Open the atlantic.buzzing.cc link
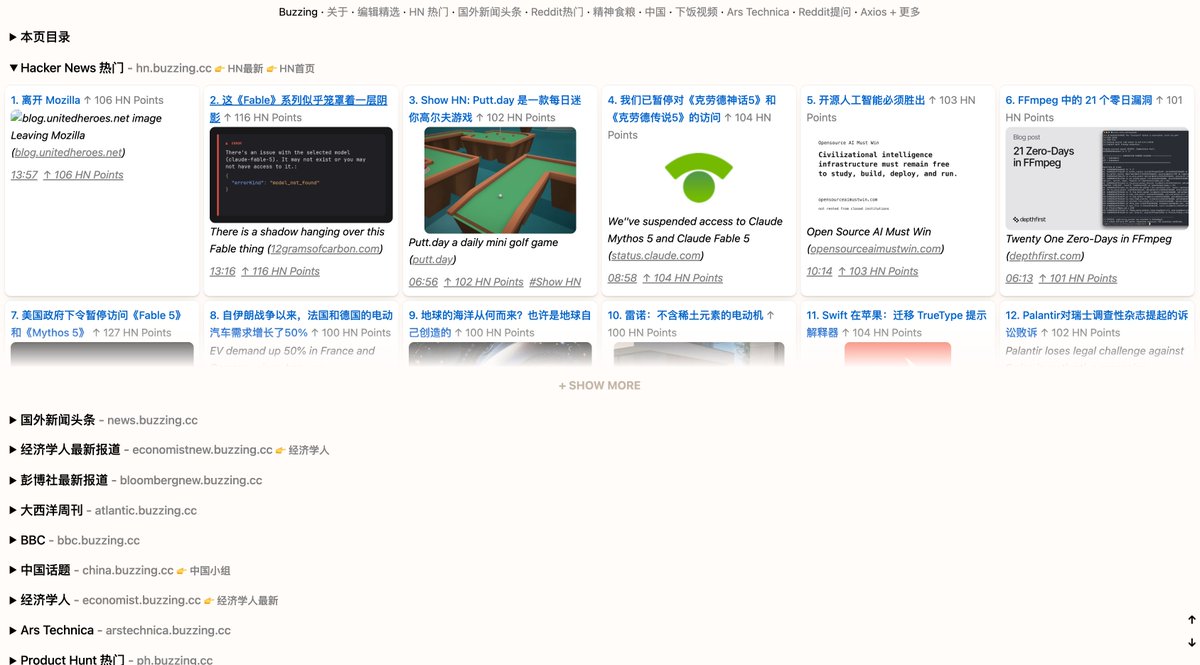The image size is (1200, 665). click(x=146, y=510)
